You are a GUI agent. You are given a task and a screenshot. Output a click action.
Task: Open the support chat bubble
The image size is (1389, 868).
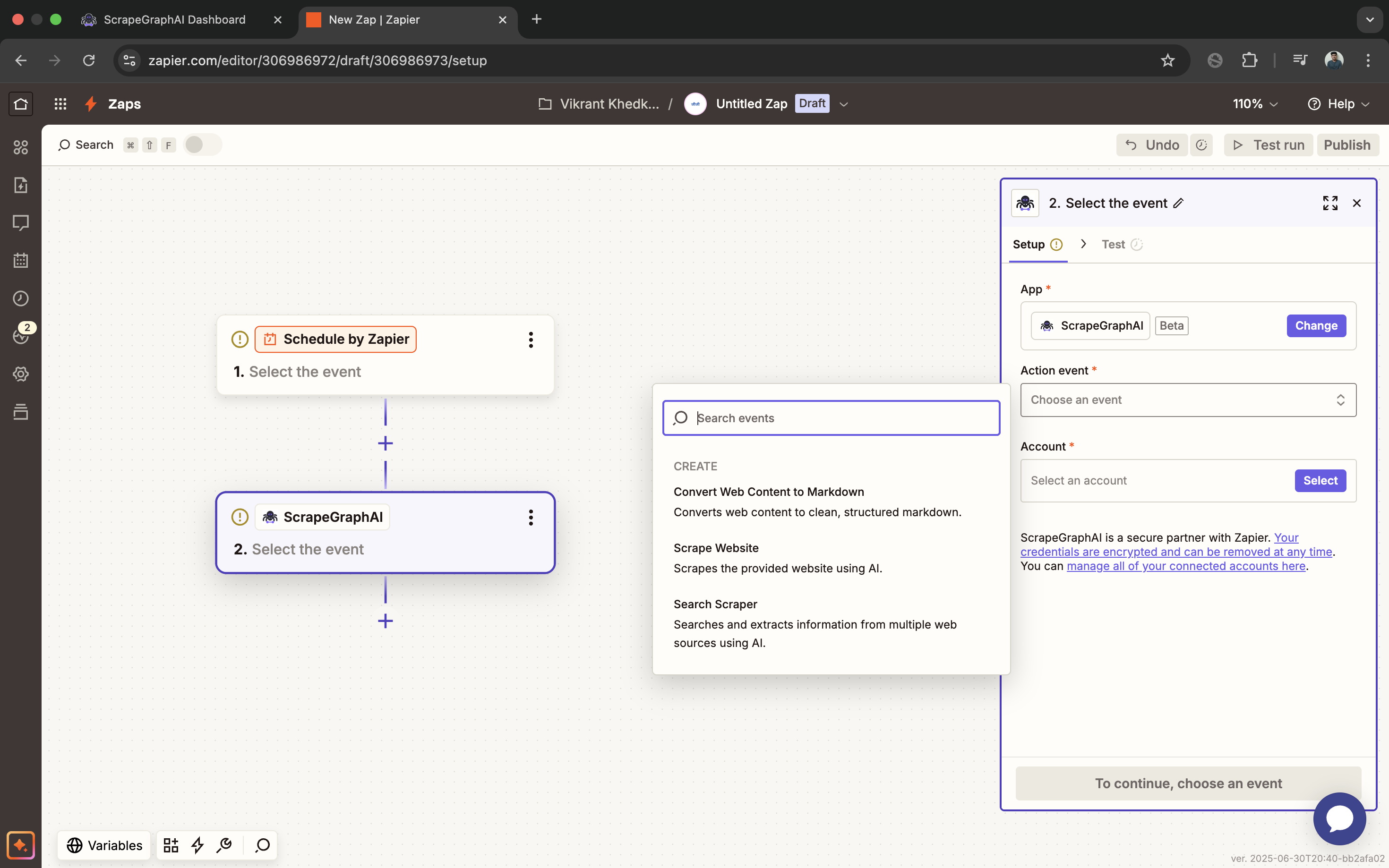[1339, 818]
